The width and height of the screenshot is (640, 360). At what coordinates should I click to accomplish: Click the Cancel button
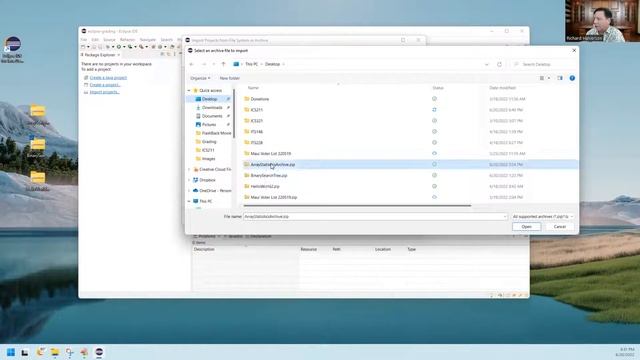tap(560, 227)
